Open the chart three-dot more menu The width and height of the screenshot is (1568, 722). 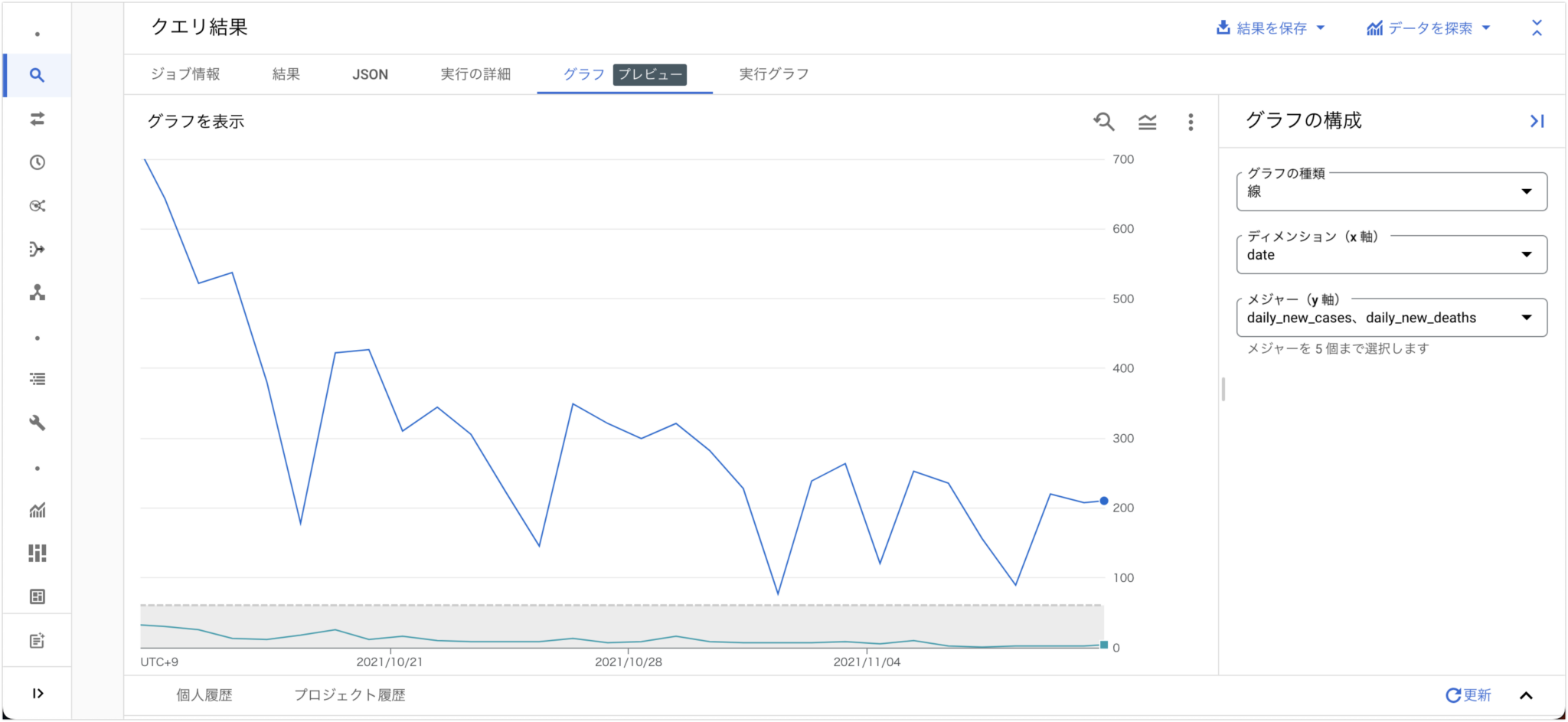(x=1191, y=122)
